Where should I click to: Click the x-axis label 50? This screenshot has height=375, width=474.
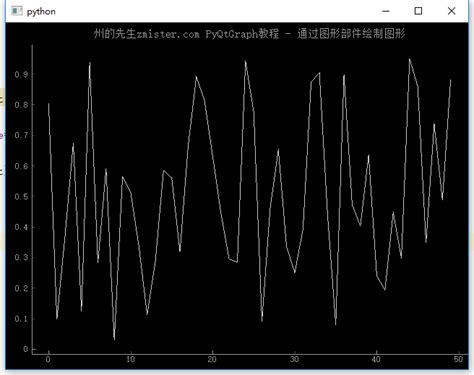click(x=458, y=359)
